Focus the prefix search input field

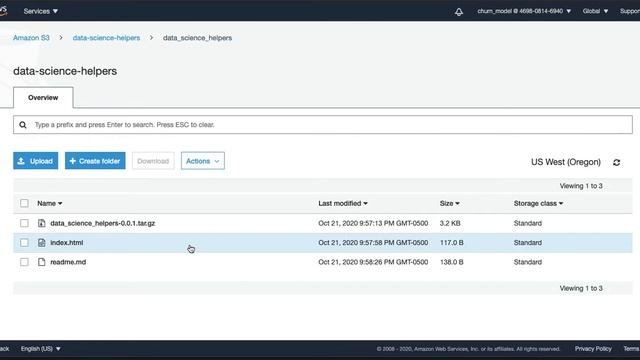coord(323,124)
